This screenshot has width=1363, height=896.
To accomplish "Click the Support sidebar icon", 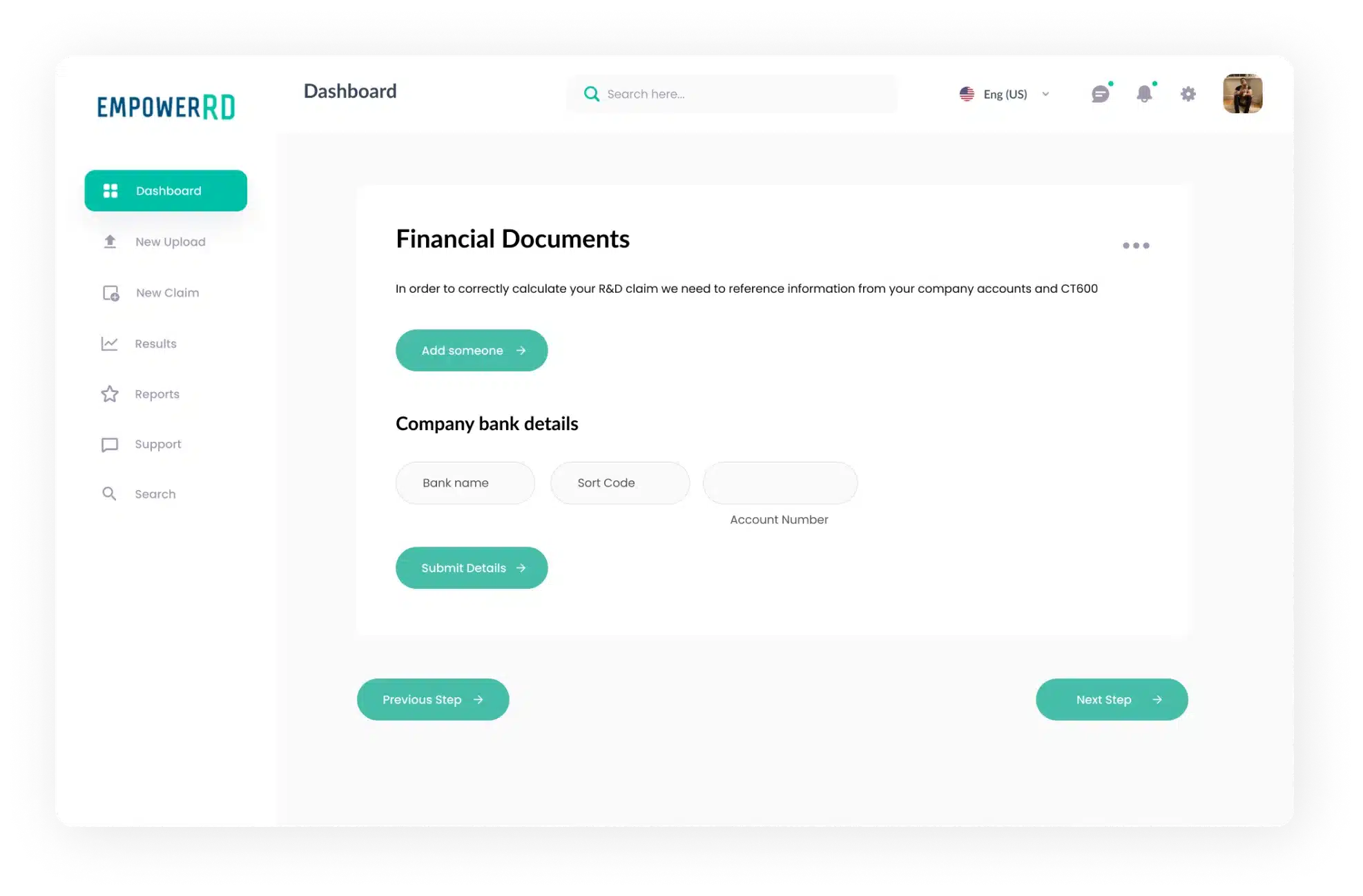I will click(109, 443).
